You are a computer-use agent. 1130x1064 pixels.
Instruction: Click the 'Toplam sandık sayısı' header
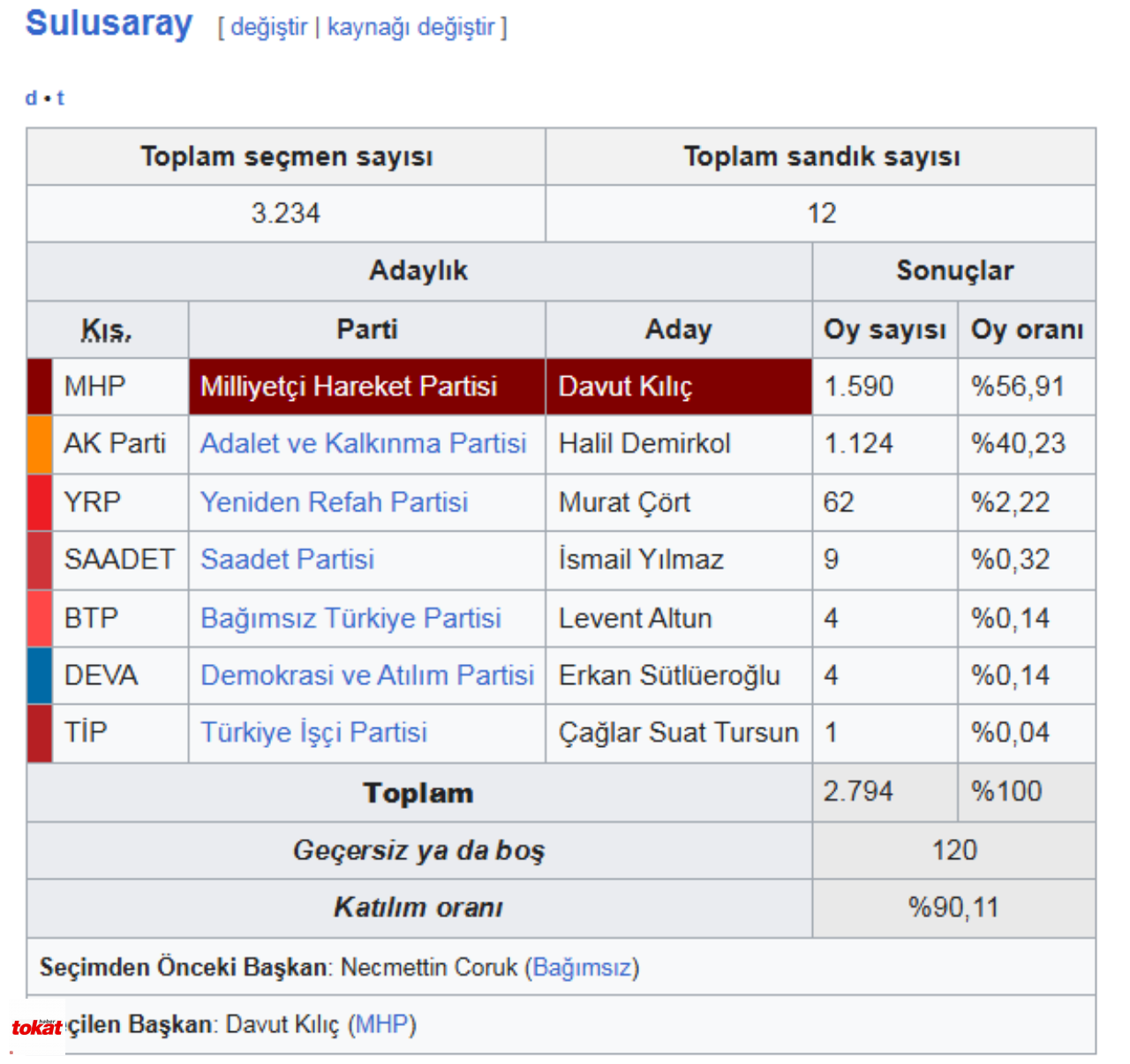(821, 156)
